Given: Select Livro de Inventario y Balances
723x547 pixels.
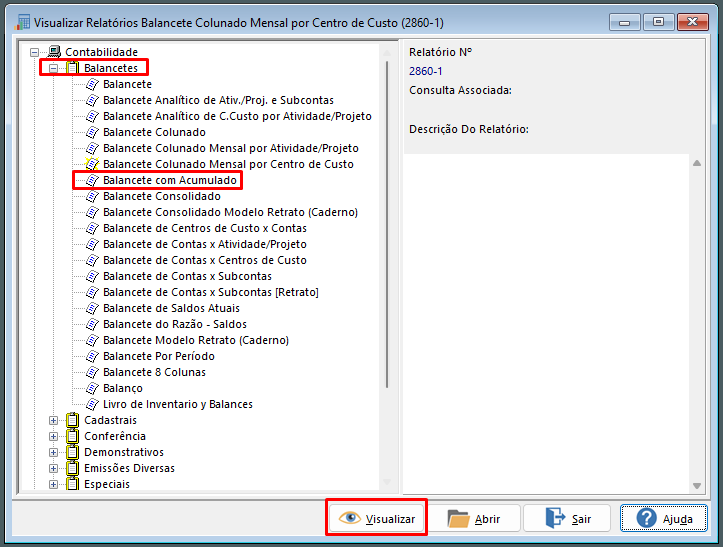Looking at the screenshot, I should coord(178,404).
